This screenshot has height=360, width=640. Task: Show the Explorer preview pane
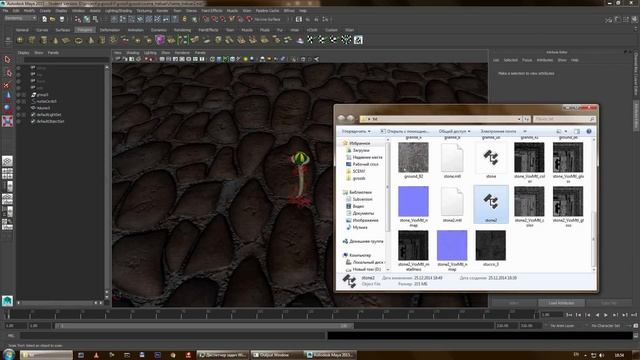tap(577, 131)
